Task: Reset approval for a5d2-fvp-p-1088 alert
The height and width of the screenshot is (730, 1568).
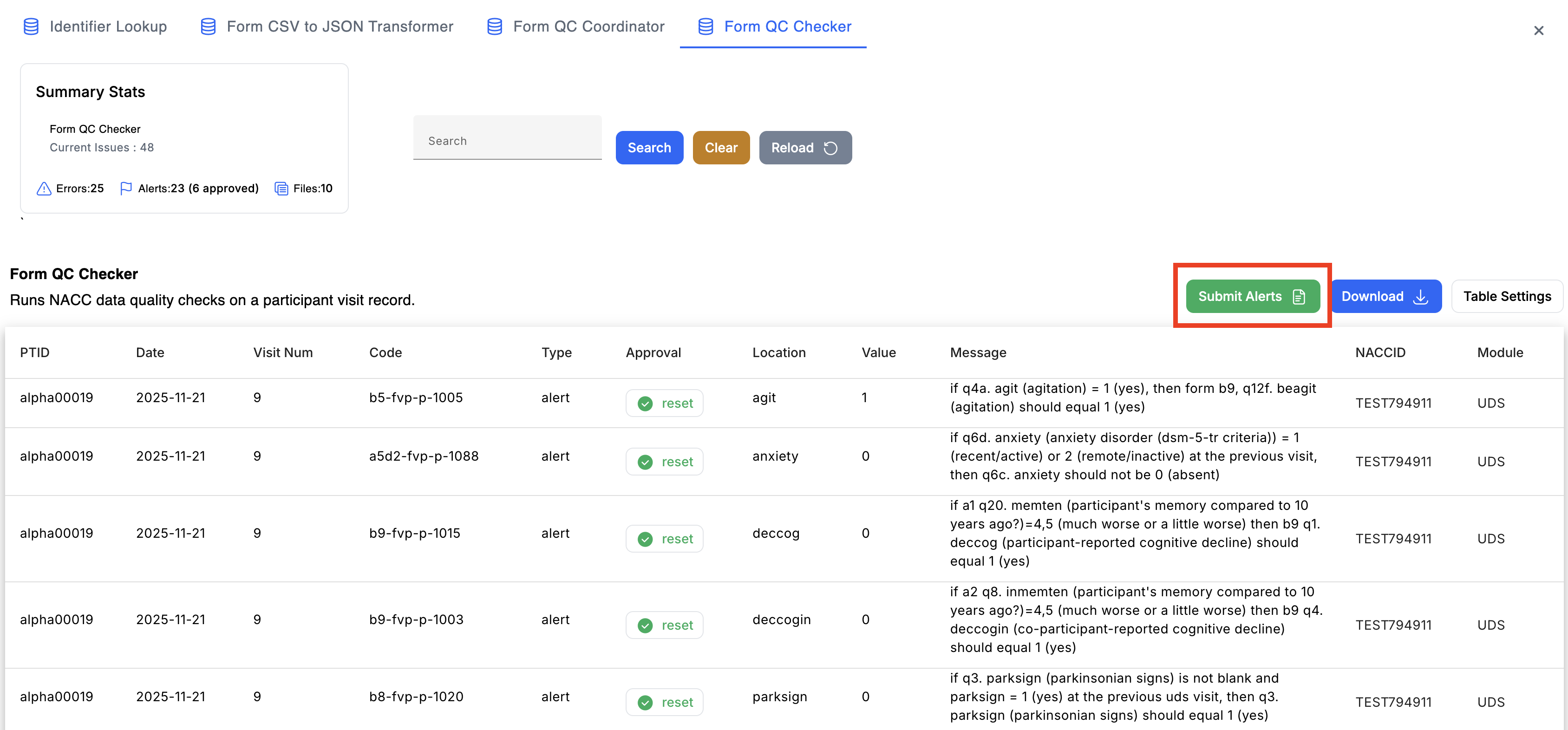Action: tap(665, 462)
